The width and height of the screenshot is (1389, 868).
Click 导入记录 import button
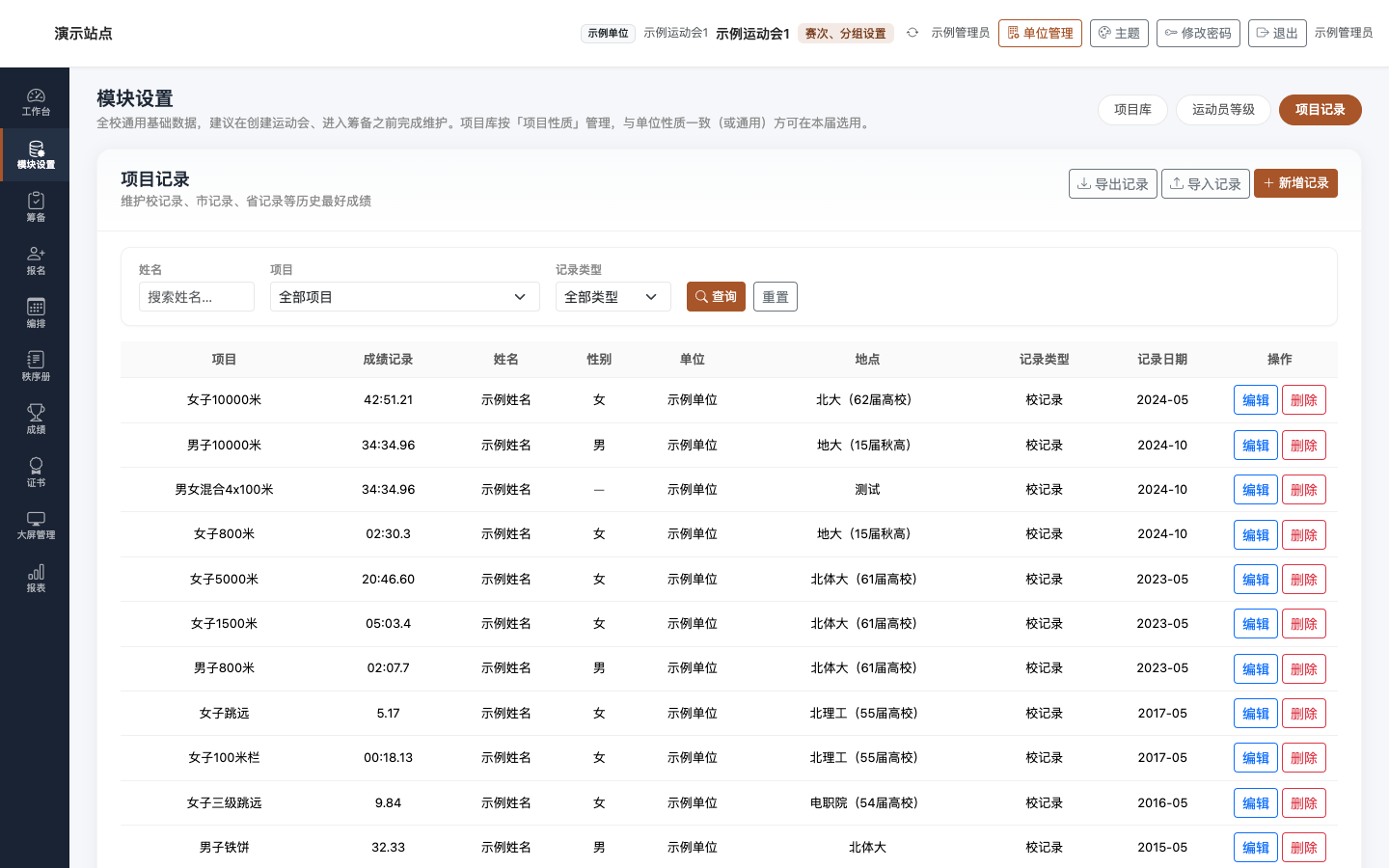click(1206, 183)
